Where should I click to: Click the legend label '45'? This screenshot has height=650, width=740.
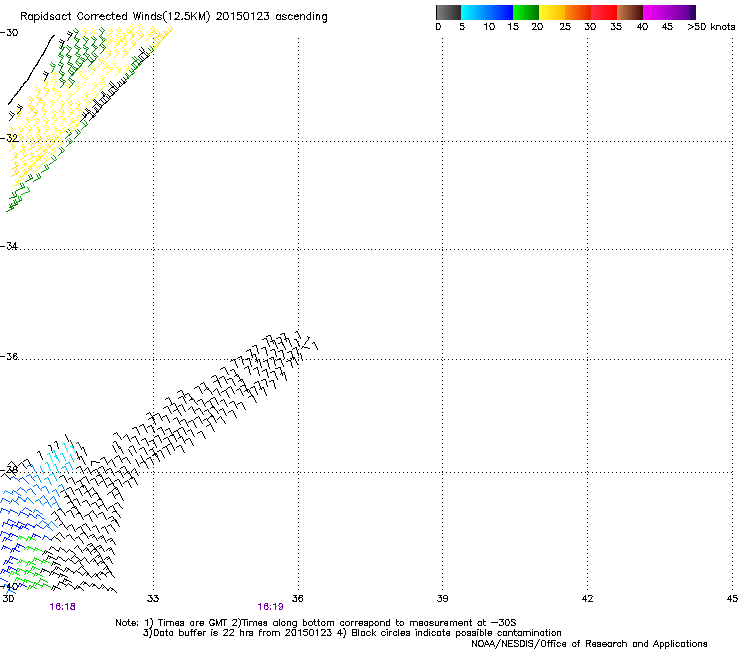click(x=667, y=27)
